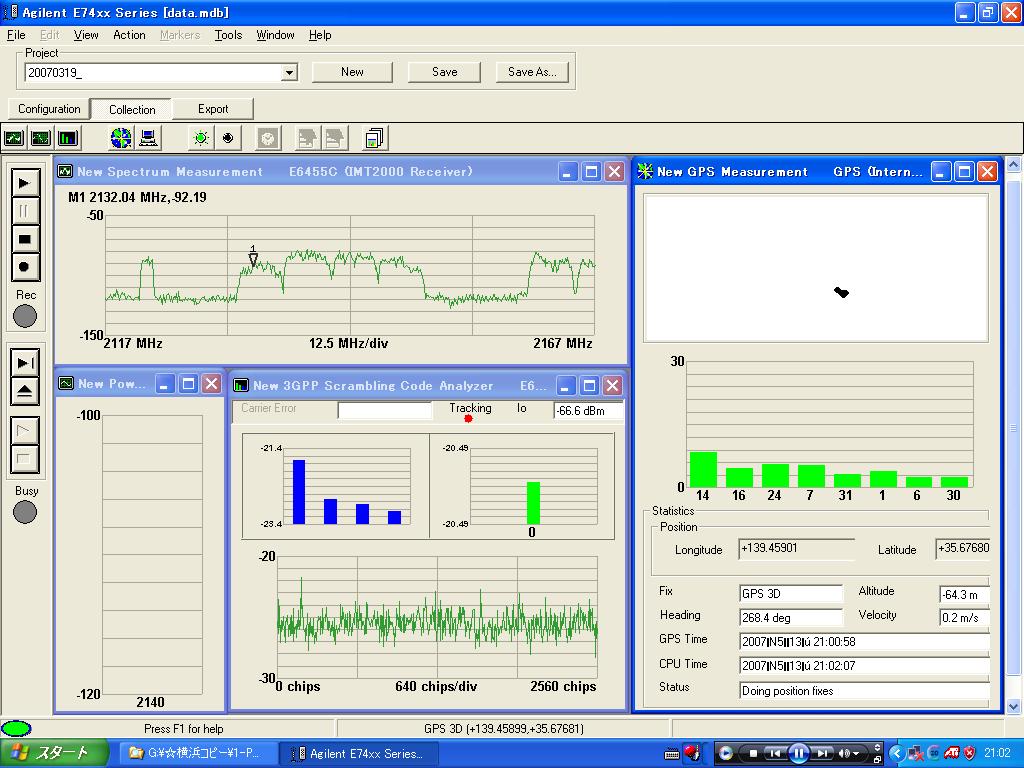Stop playback in the taskbar media player
The height and width of the screenshot is (768, 1024).
[x=752, y=754]
